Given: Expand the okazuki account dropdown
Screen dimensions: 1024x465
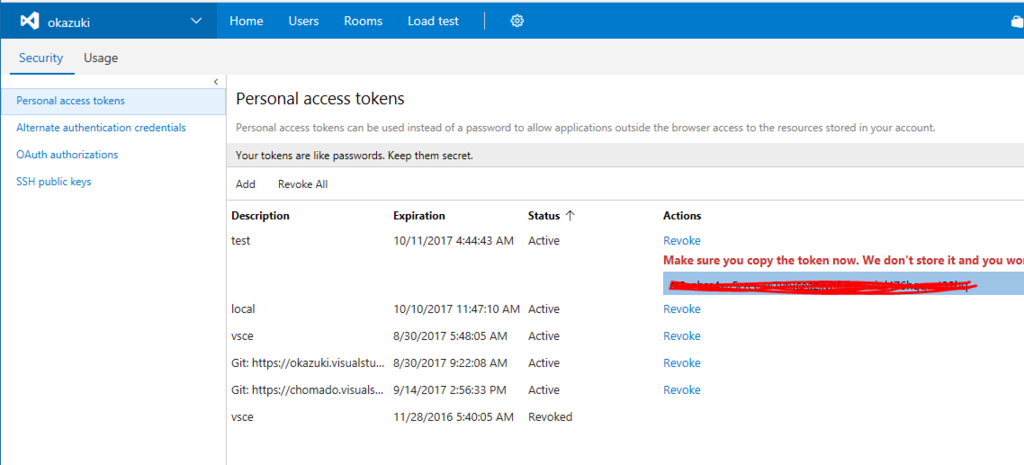Looking at the screenshot, I should coord(196,21).
